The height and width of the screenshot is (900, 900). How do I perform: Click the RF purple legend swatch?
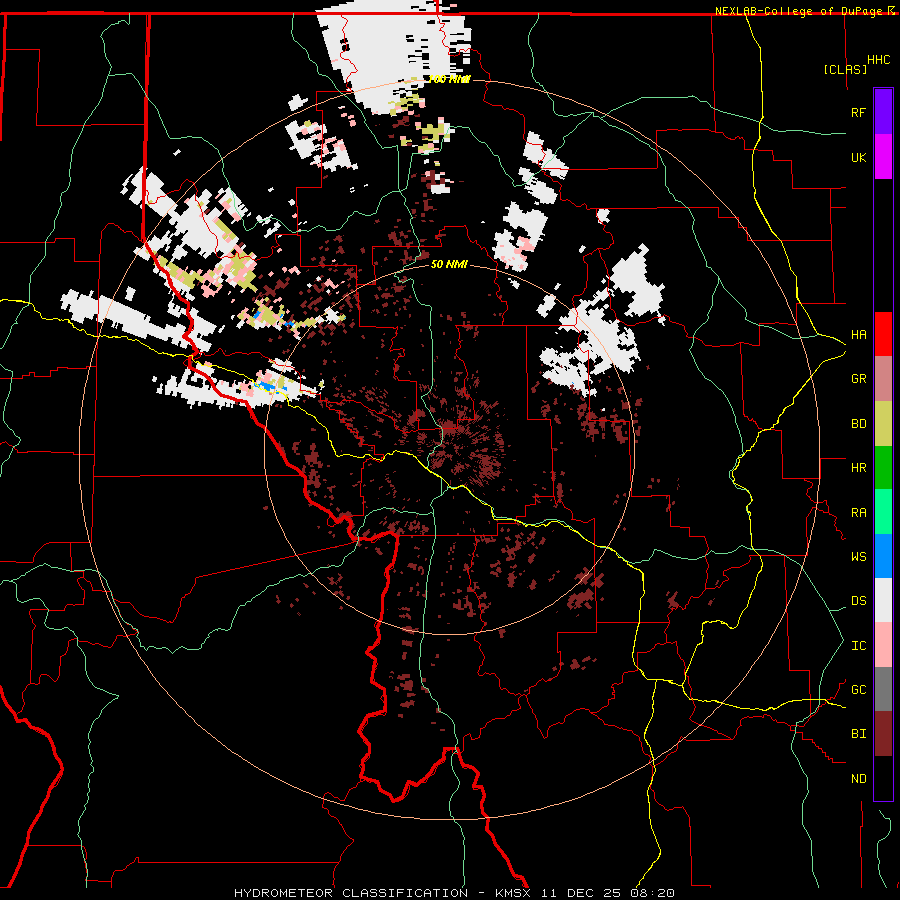tap(883, 112)
